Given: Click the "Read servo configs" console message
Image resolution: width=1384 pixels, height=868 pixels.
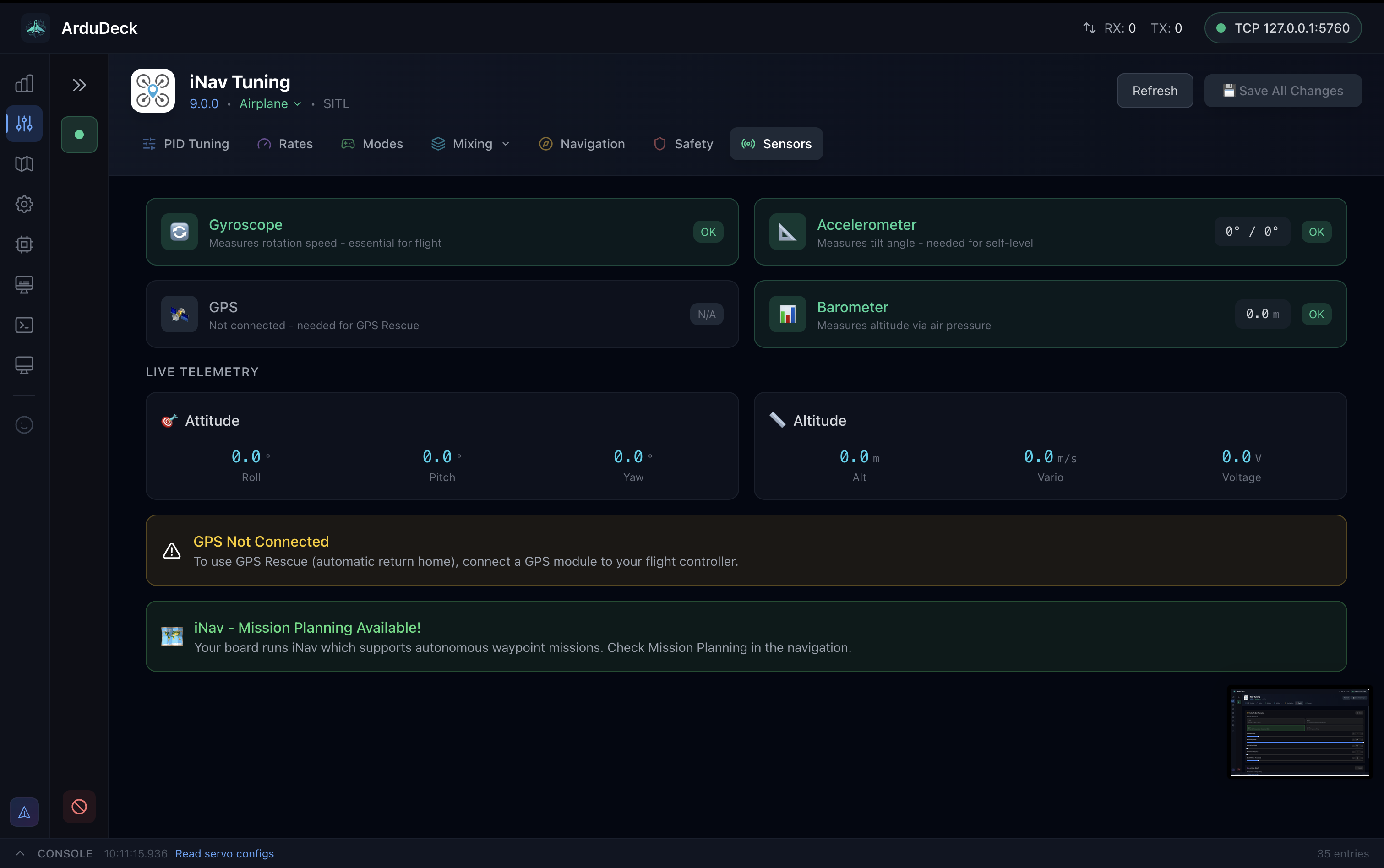Looking at the screenshot, I should pyautogui.click(x=224, y=854).
